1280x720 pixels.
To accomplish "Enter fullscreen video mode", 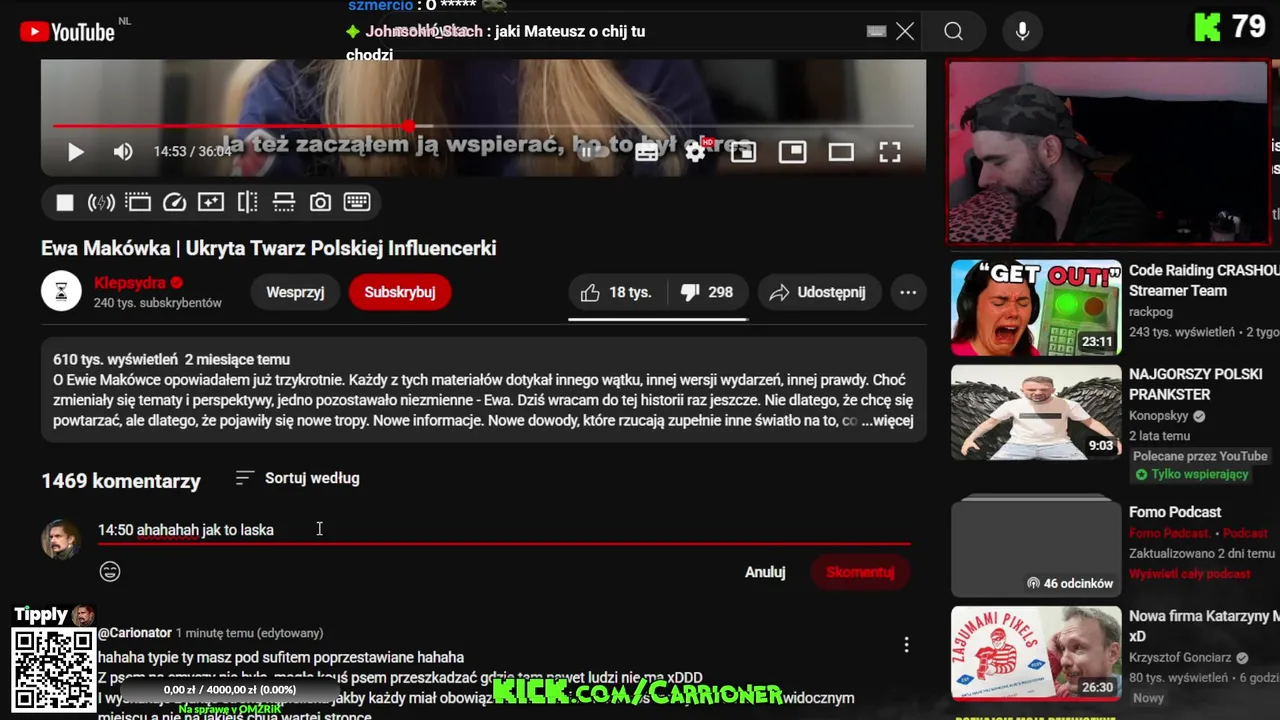I will [890, 152].
